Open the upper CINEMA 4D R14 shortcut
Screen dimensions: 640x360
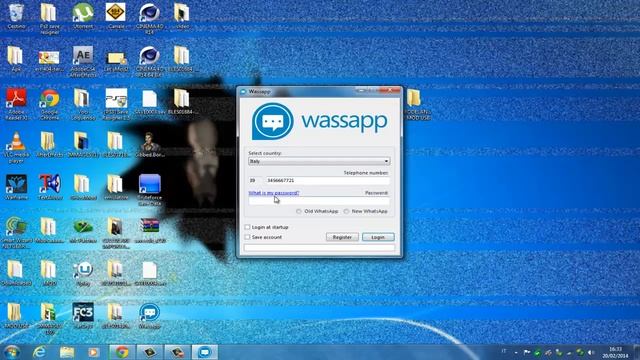(x=149, y=17)
